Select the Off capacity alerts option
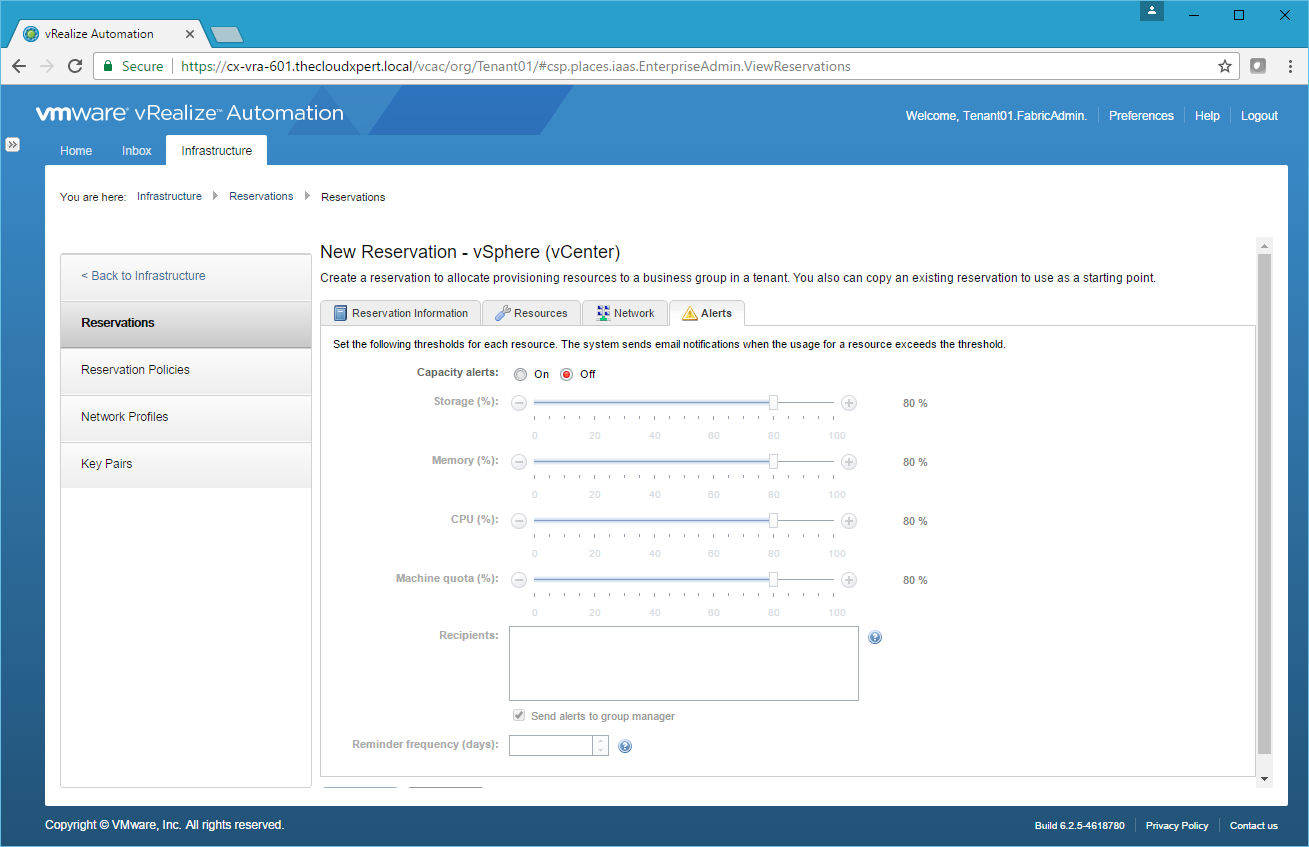Screen dimensions: 1309x847 tap(566, 375)
